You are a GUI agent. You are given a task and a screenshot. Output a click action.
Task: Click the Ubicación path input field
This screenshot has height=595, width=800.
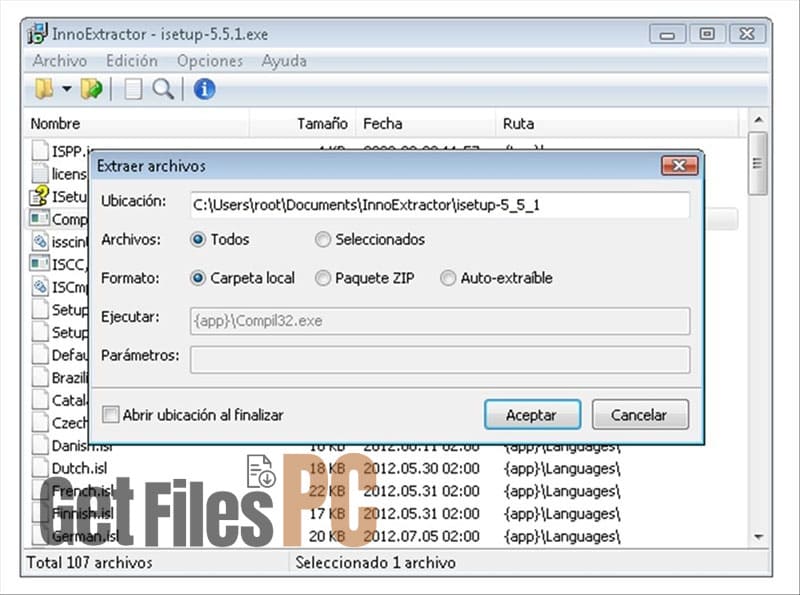(x=440, y=205)
